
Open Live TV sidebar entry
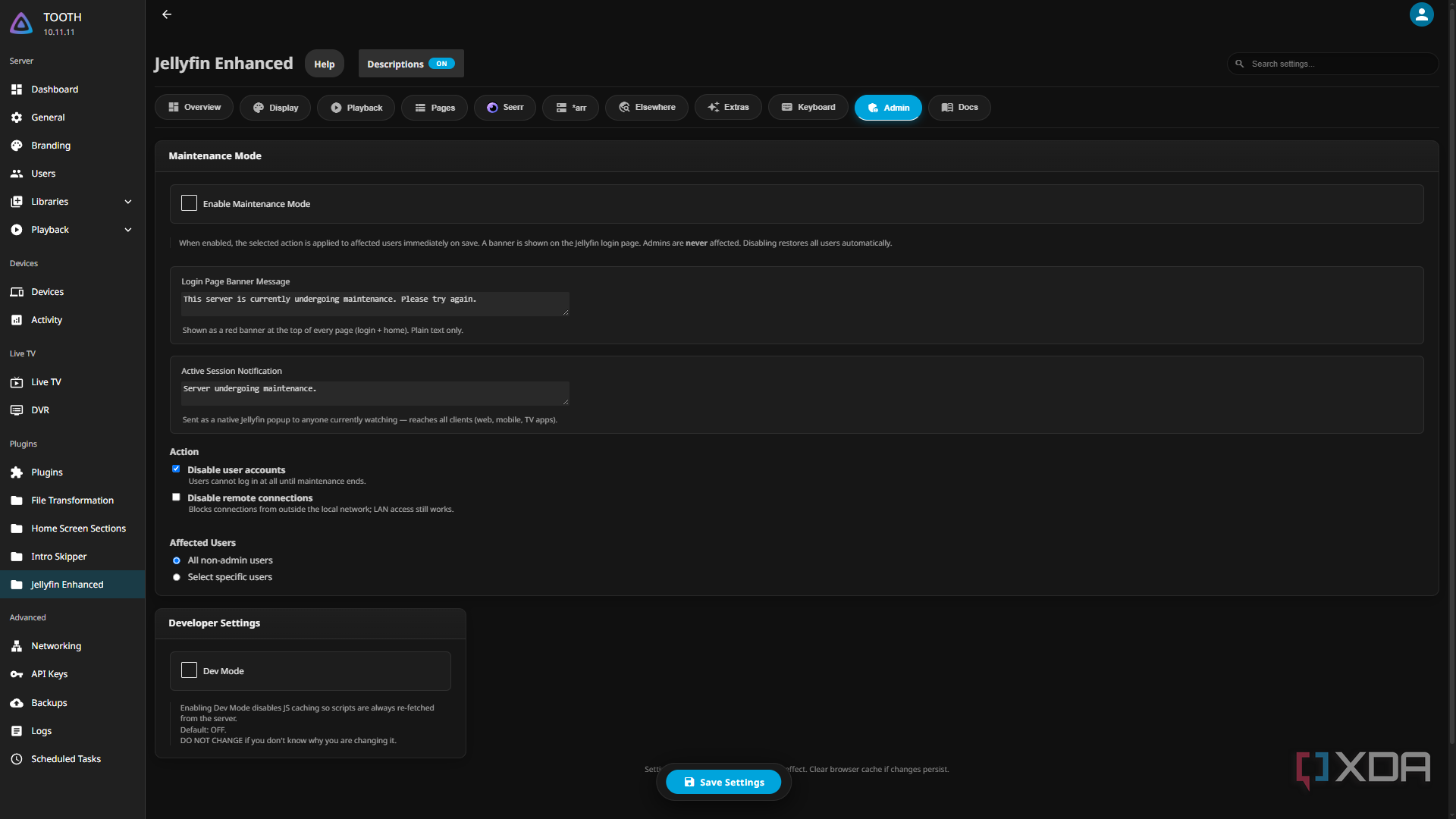pyautogui.click(x=72, y=382)
